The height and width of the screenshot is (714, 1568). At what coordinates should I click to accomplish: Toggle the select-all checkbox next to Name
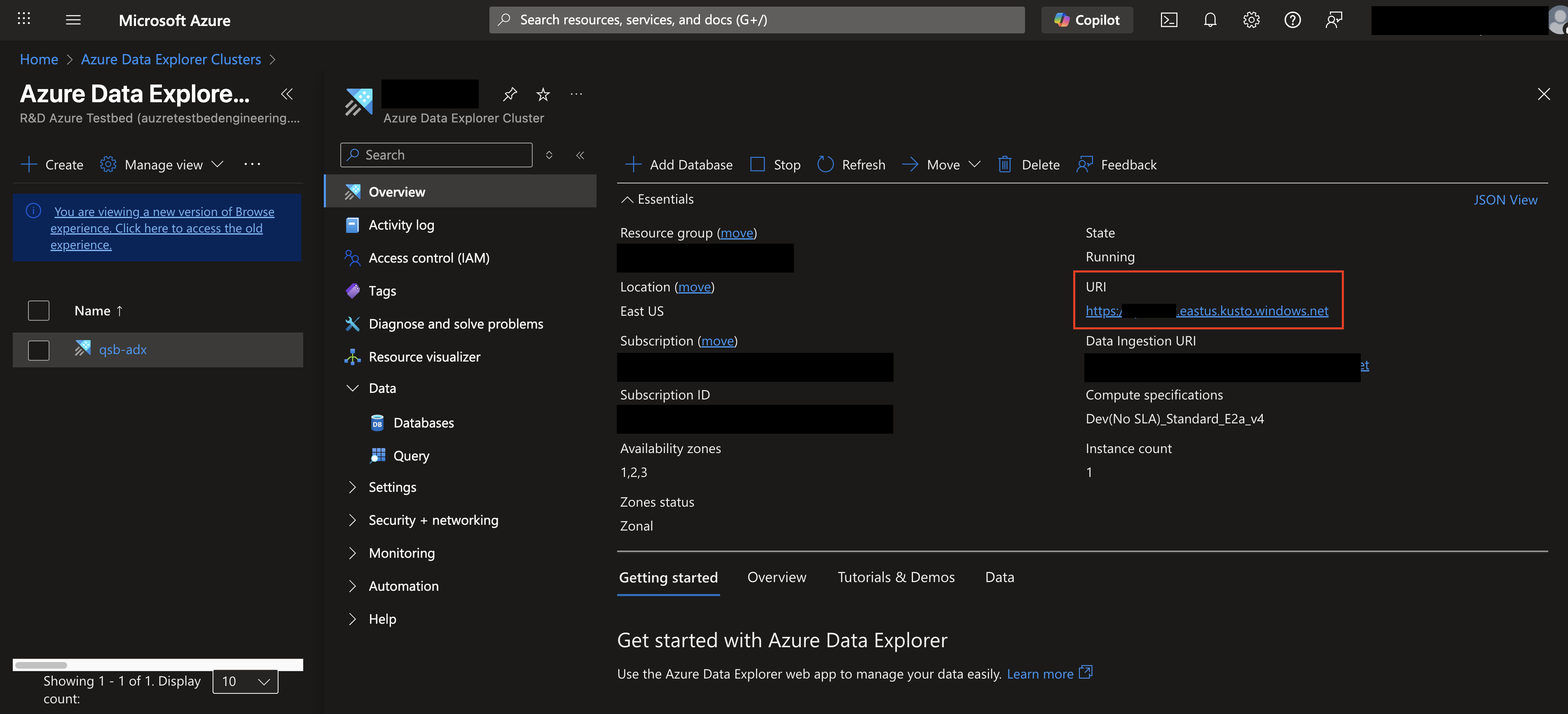(x=38, y=311)
